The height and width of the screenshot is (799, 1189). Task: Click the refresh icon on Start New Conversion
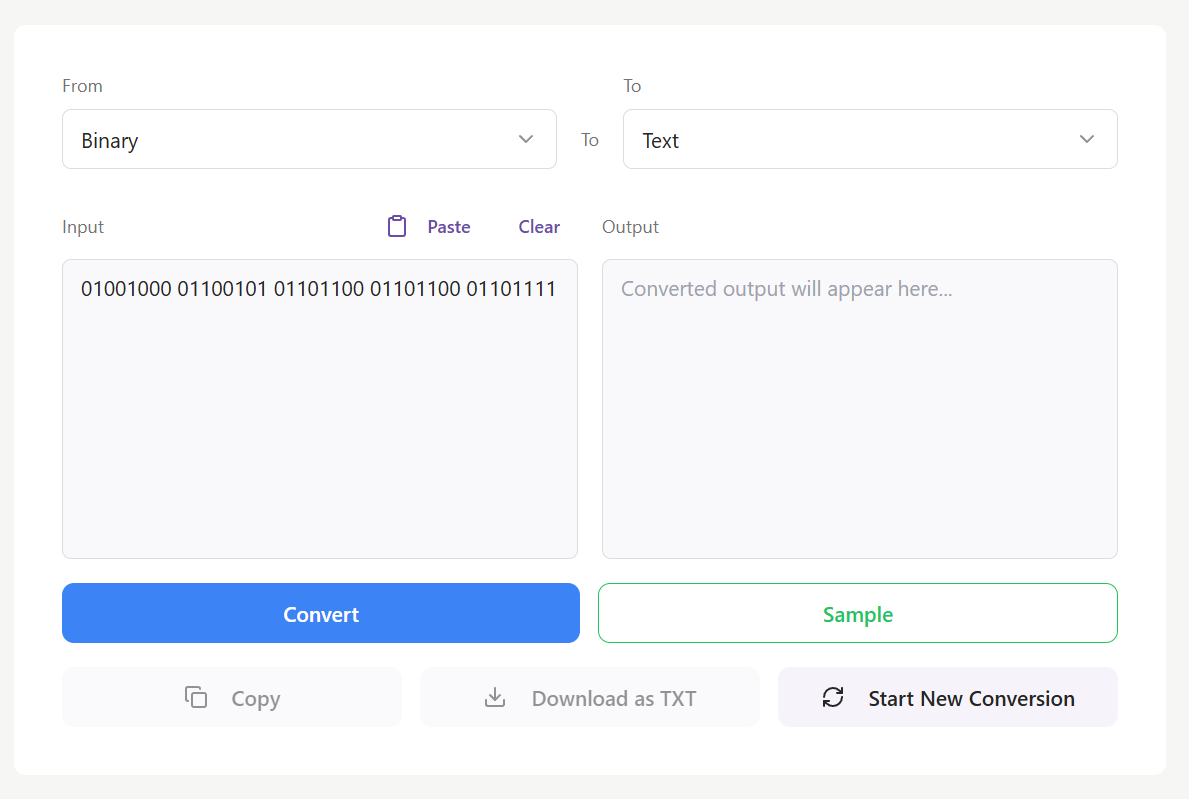832,697
